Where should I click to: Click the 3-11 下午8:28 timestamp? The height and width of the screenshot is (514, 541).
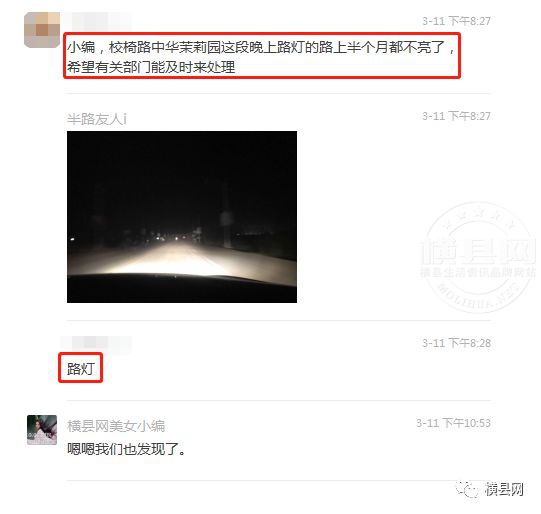click(x=456, y=343)
